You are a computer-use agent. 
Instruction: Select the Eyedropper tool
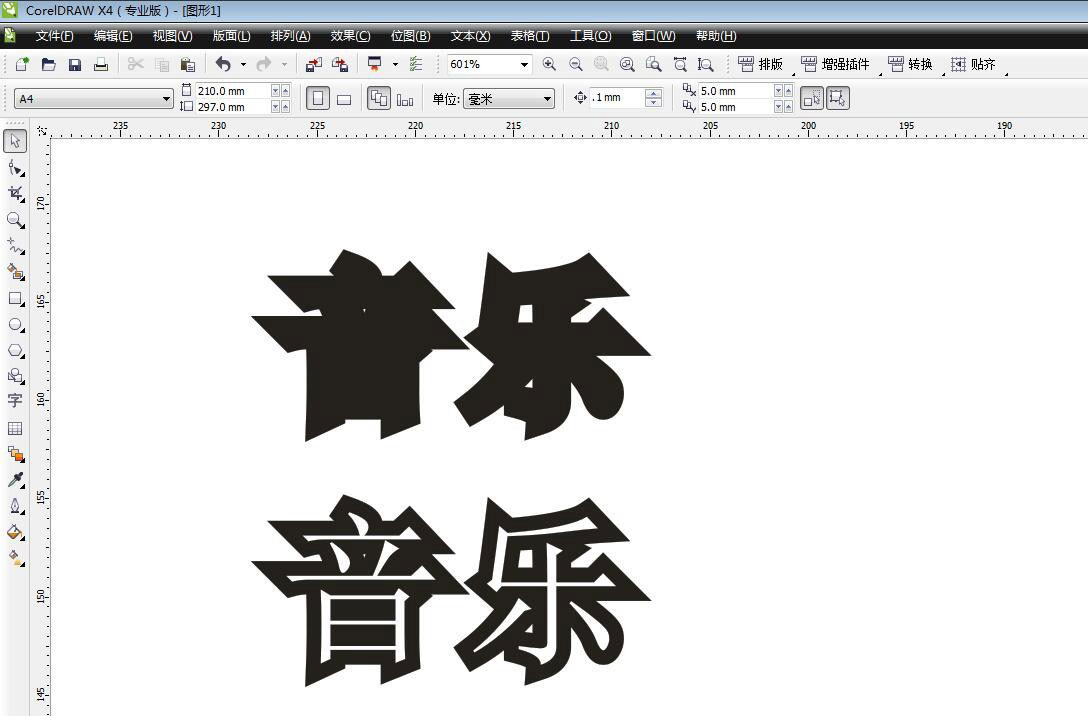tap(15, 480)
